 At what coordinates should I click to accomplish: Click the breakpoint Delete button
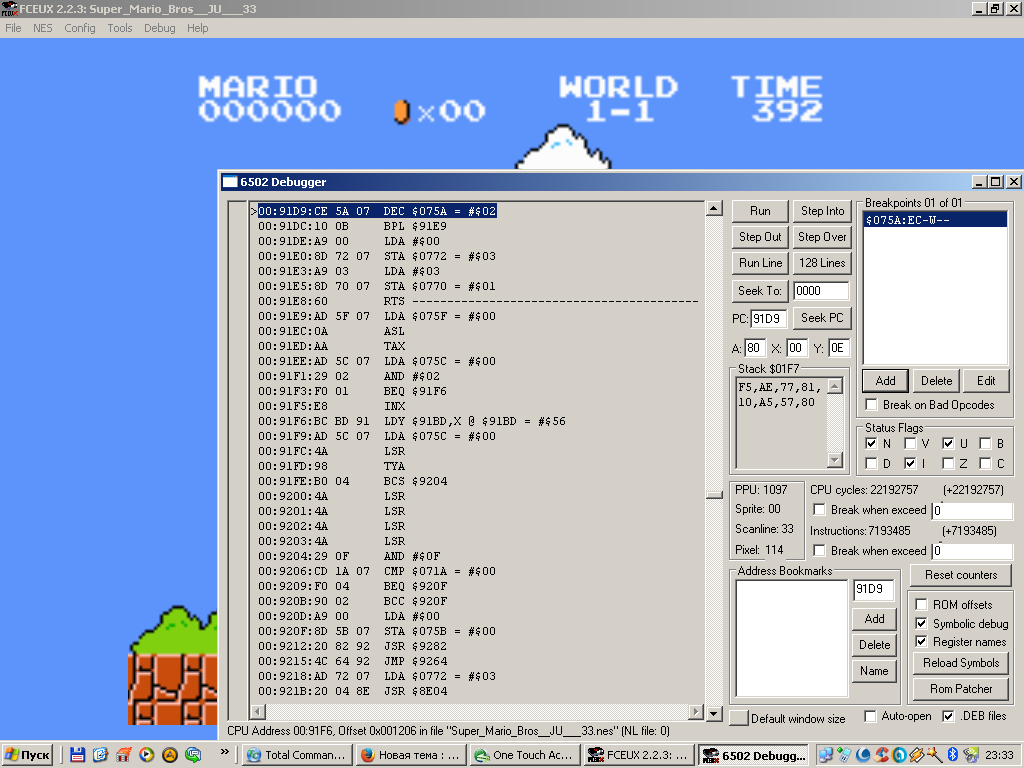point(936,381)
